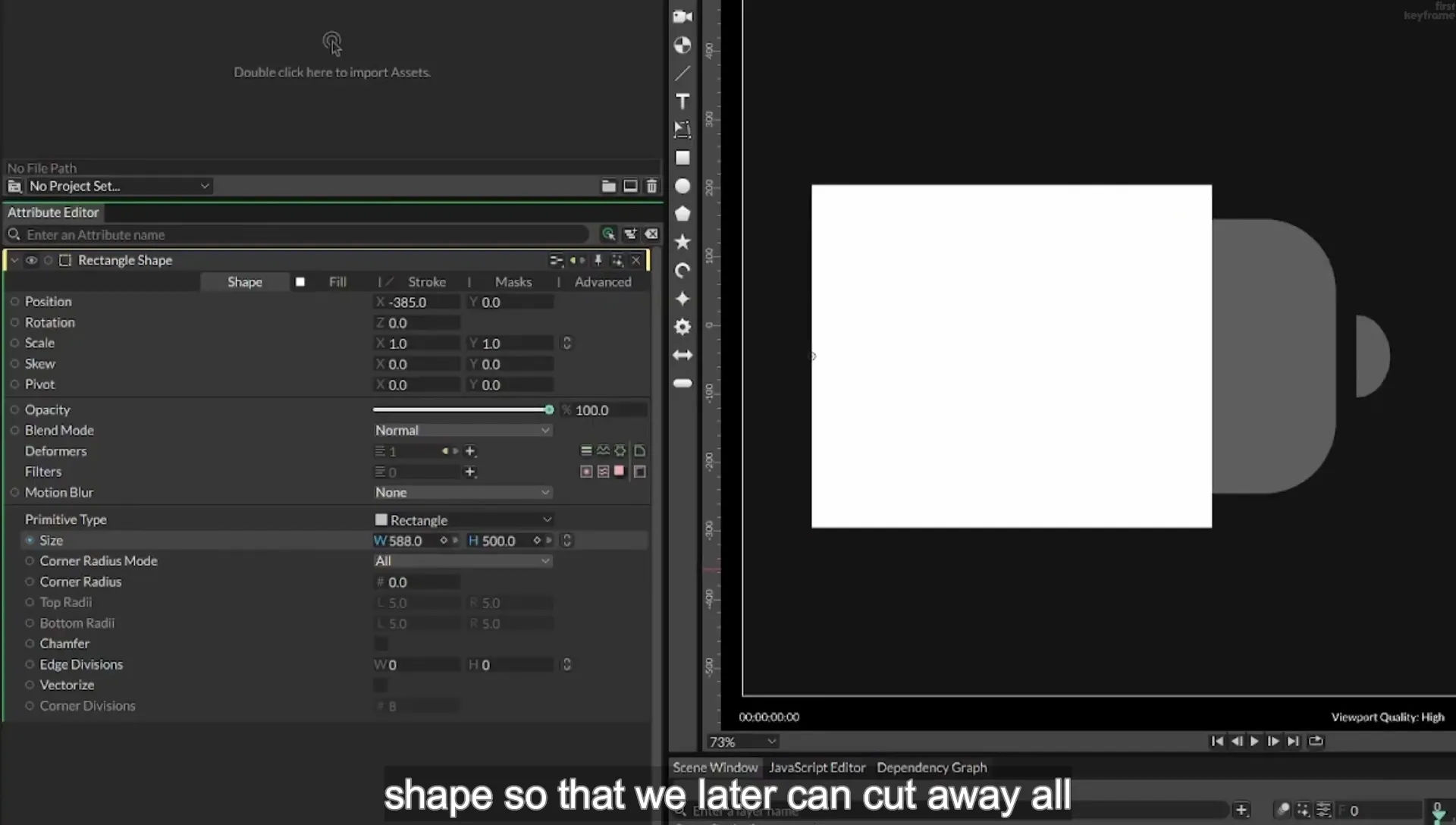
Task: Switch to the Stroke tab
Action: point(427,282)
